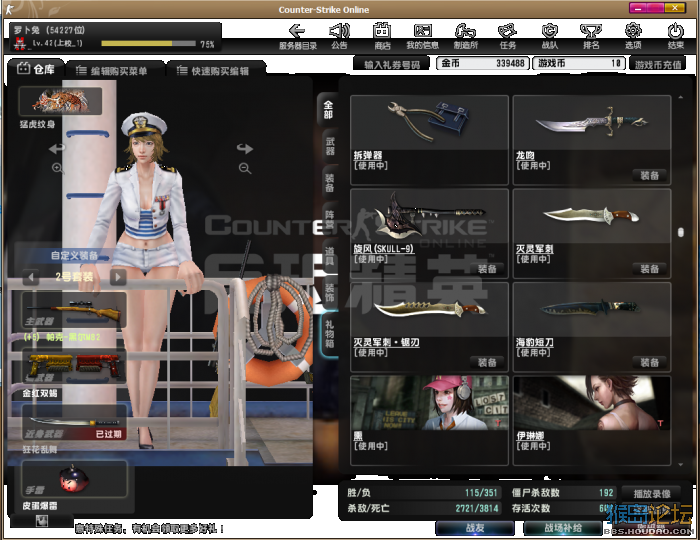Click the small icon at bottom-left corner
Viewport: 700px width, 540px height.
point(42,521)
